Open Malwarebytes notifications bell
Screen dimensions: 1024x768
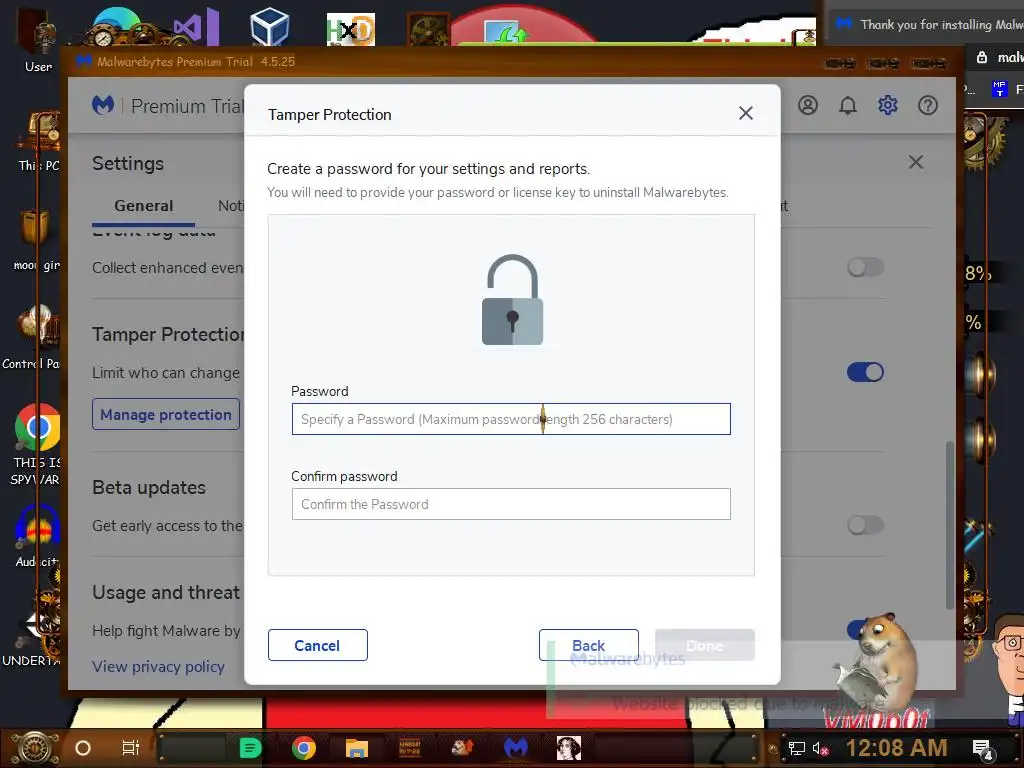pos(848,105)
